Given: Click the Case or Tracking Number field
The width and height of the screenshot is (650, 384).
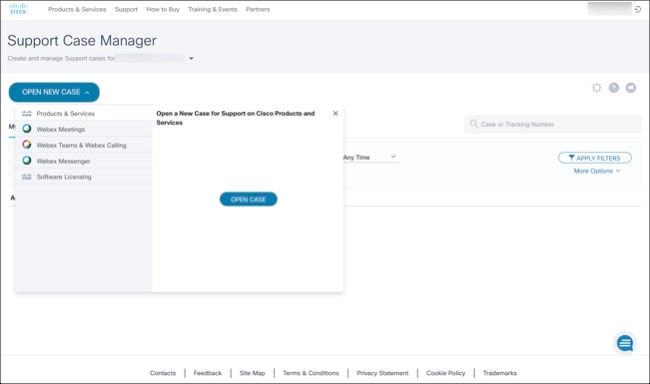Looking at the screenshot, I should (552, 124).
